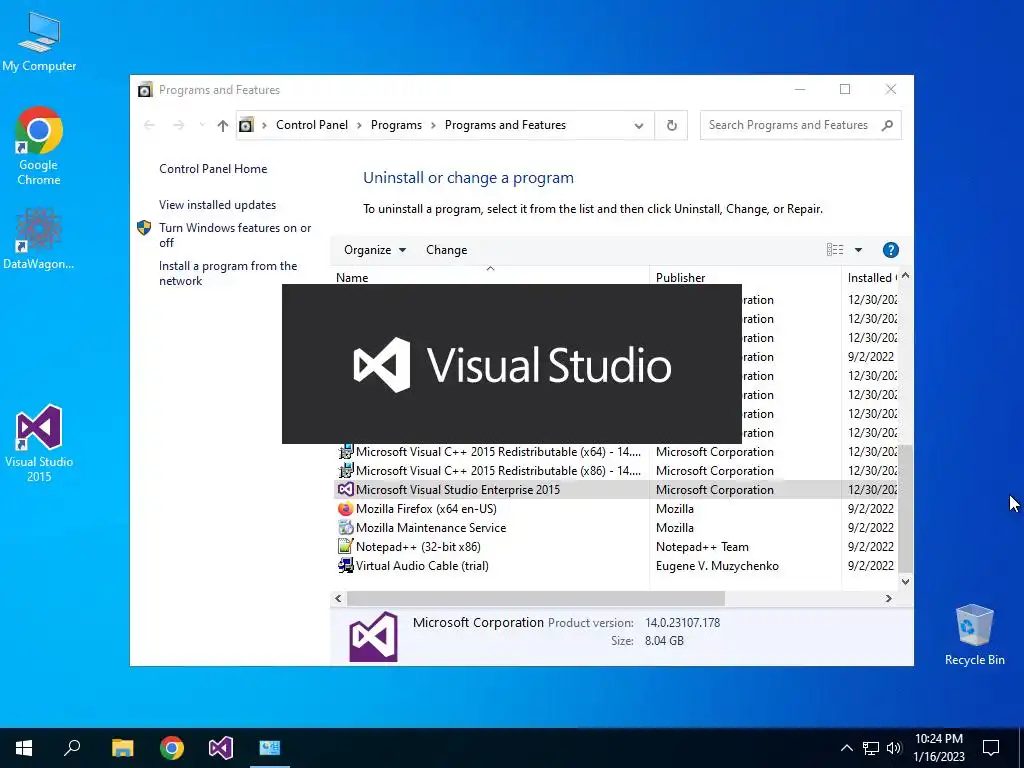Open network status tray icon
The width and height of the screenshot is (1024, 768).
[x=871, y=748]
